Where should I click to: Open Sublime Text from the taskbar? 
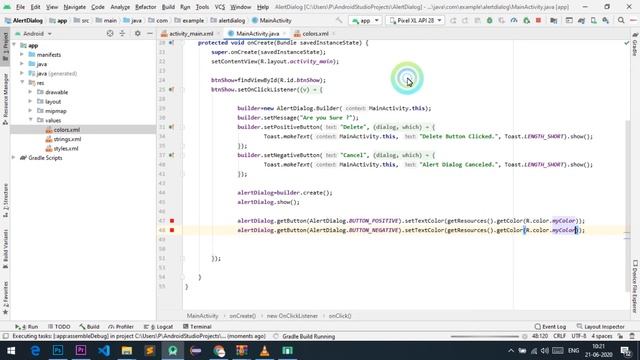pos(150,351)
